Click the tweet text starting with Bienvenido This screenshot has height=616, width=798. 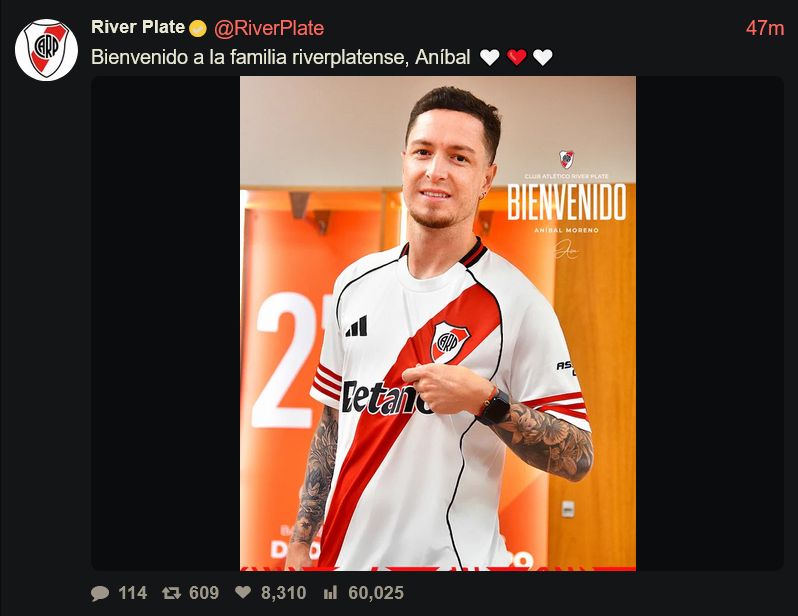pos(280,57)
